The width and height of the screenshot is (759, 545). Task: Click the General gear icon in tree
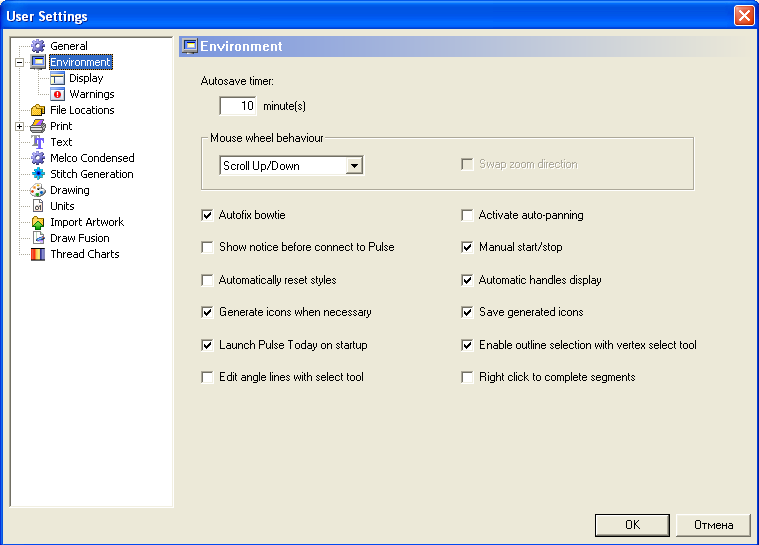pos(38,46)
